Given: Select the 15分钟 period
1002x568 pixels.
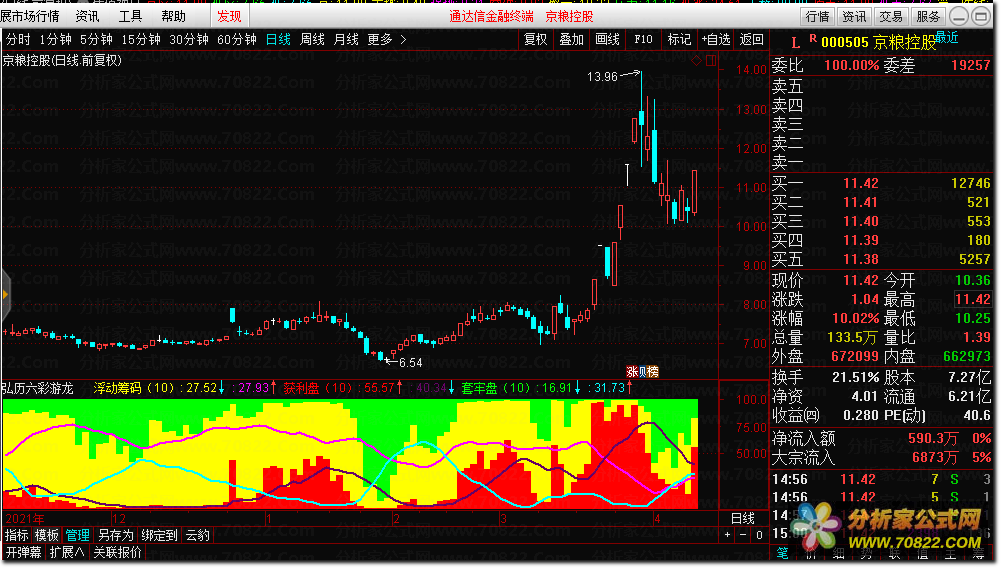Looking at the screenshot, I should click(141, 40).
